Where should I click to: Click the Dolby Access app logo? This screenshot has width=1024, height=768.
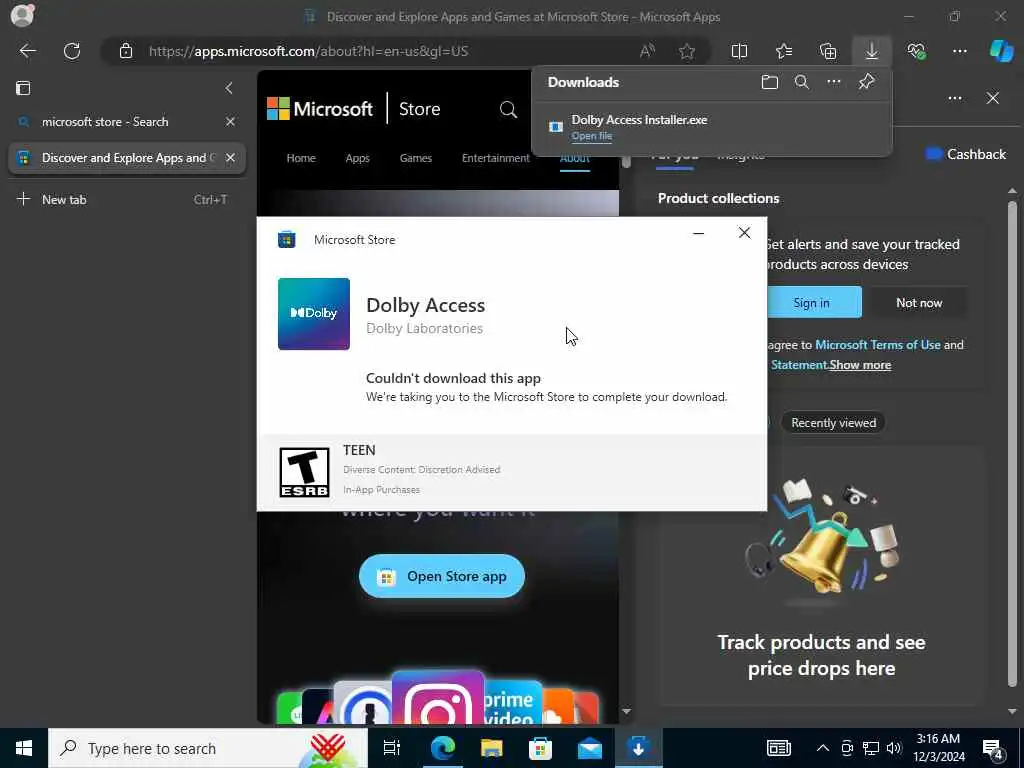(x=313, y=314)
